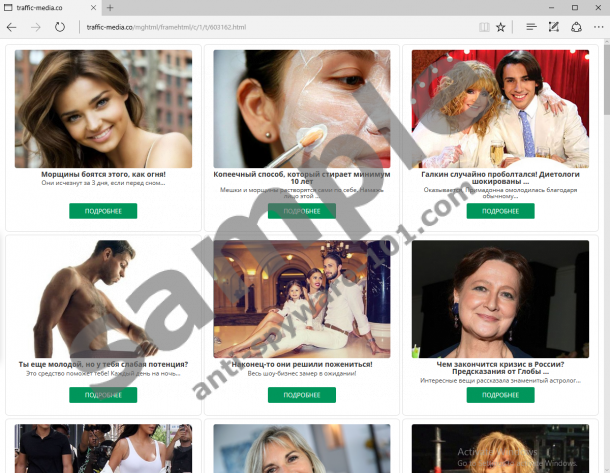The image size is (610, 473).
Task: Open the More actions ellipsis menu
Action: point(598,27)
